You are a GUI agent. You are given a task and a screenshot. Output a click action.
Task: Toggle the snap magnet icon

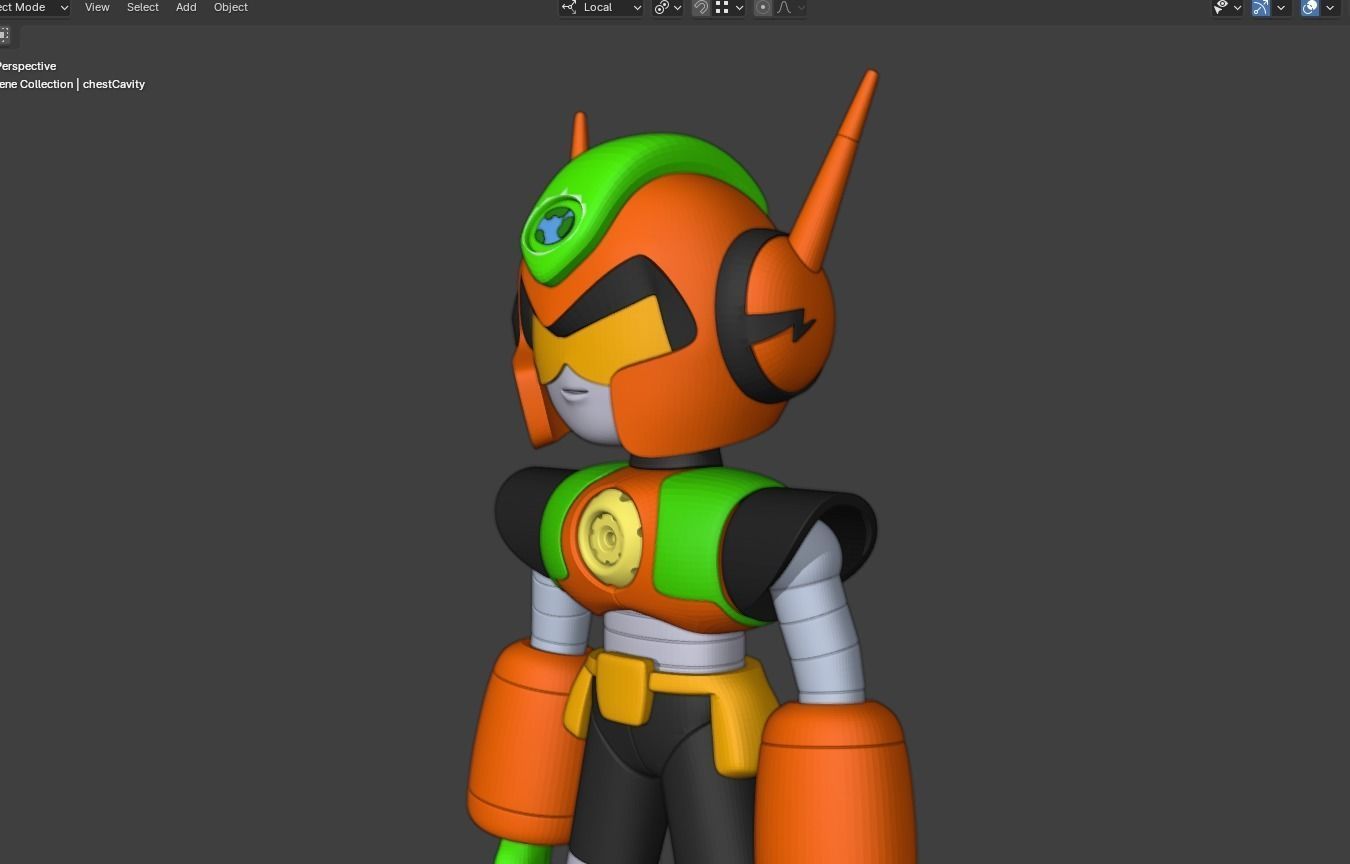point(701,7)
